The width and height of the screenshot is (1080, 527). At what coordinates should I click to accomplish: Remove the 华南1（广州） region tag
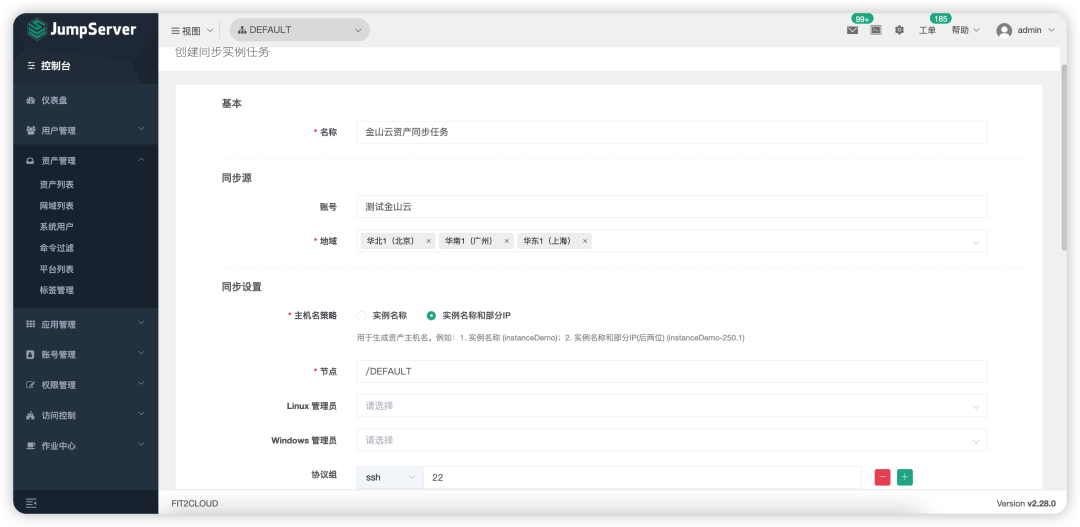coord(507,241)
